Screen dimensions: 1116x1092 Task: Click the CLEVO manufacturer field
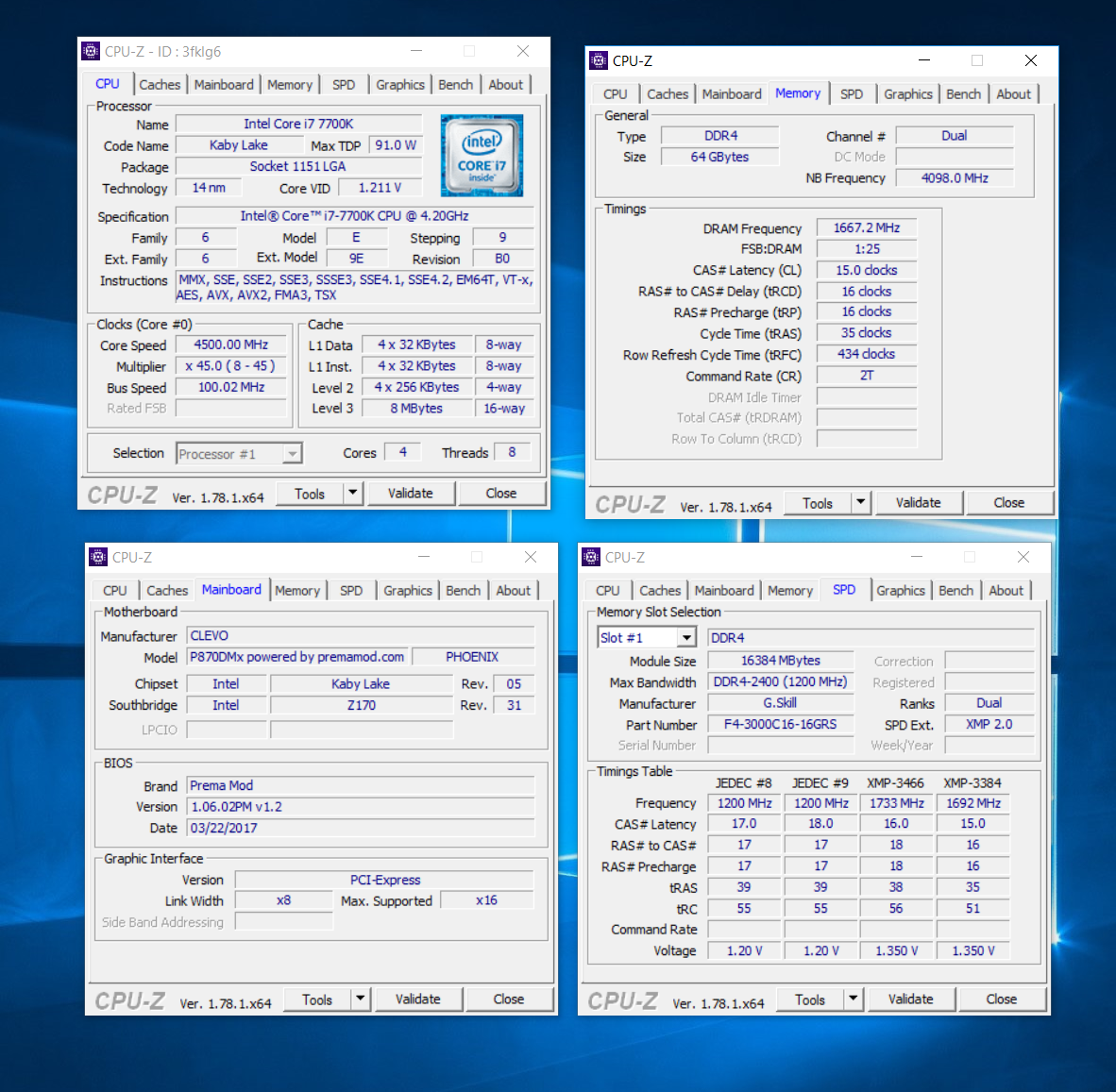pos(361,636)
